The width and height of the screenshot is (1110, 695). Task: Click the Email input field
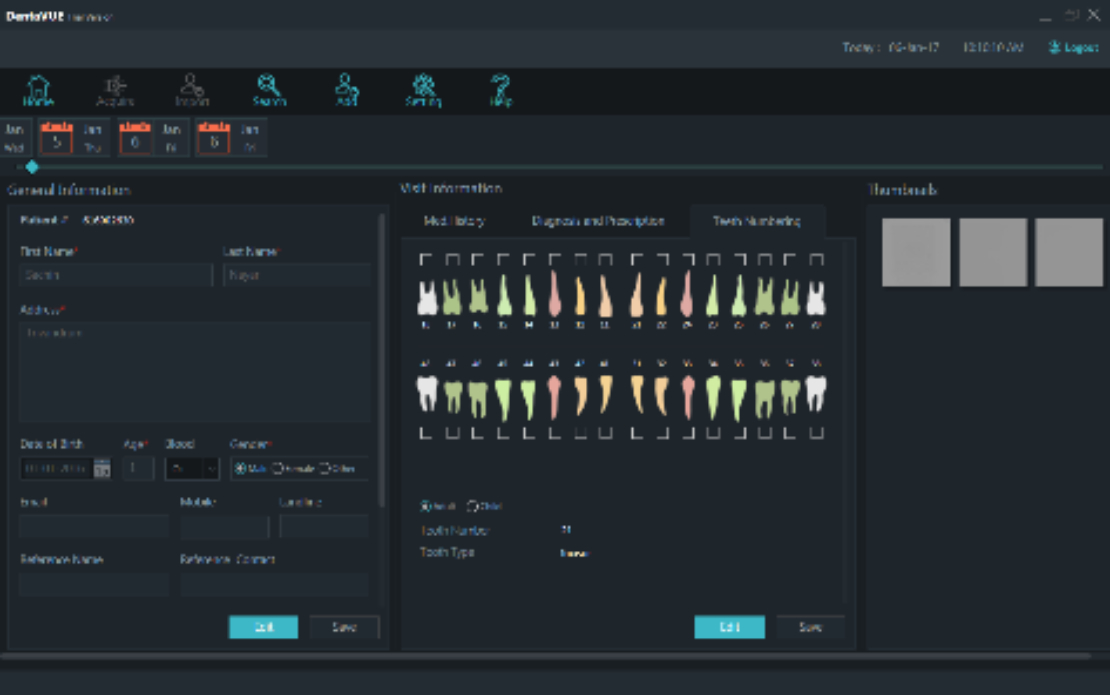pos(94,527)
